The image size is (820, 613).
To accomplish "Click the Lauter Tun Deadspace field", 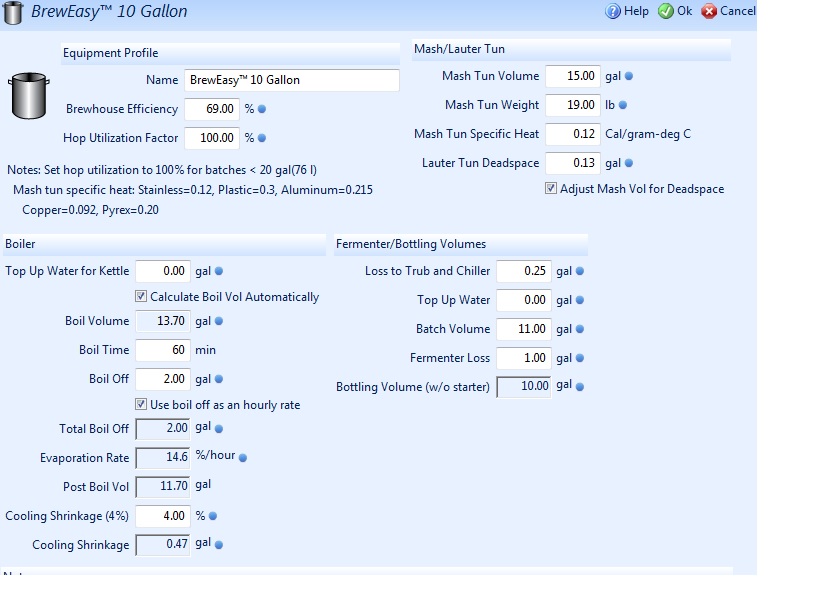I will (x=573, y=163).
